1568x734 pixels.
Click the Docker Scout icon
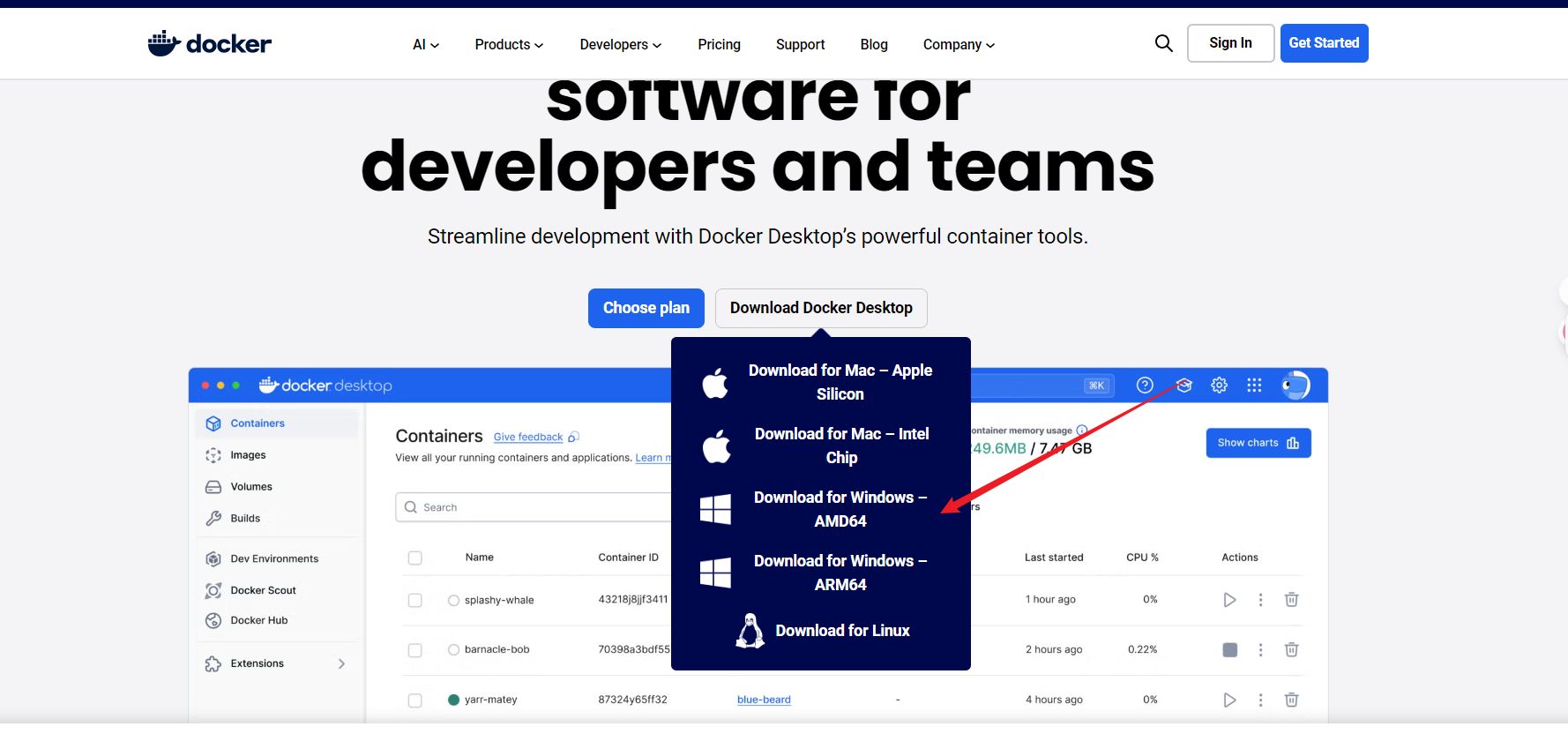(x=213, y=591)
